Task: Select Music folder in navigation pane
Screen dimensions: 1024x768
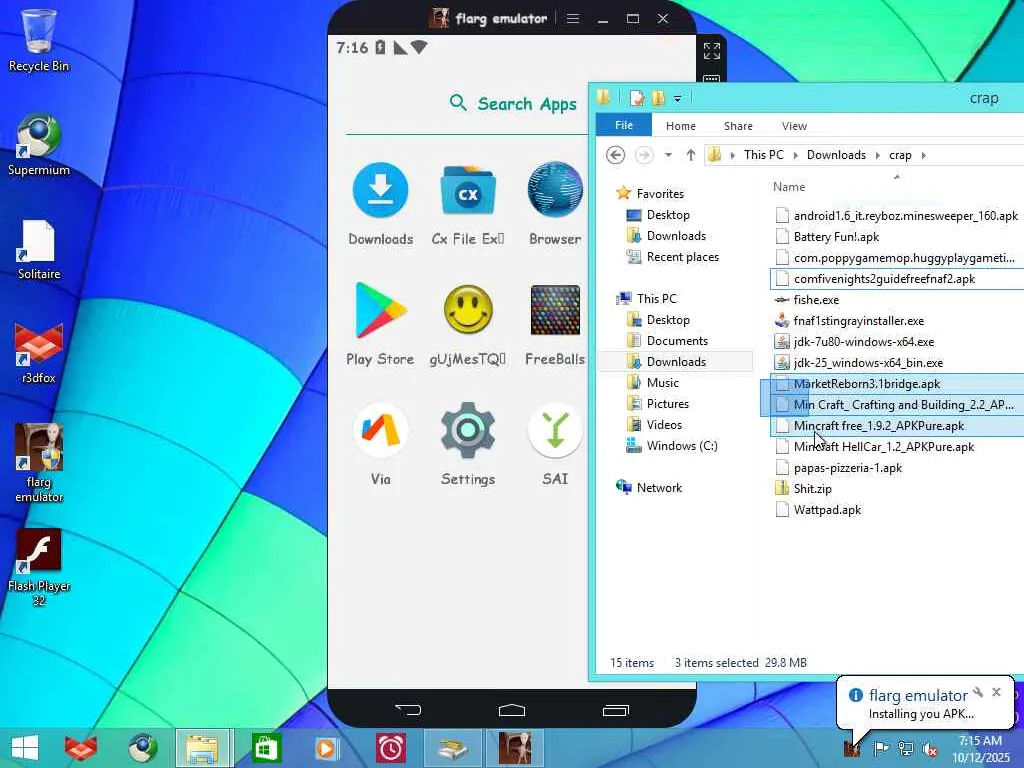Action: point(662,383)
